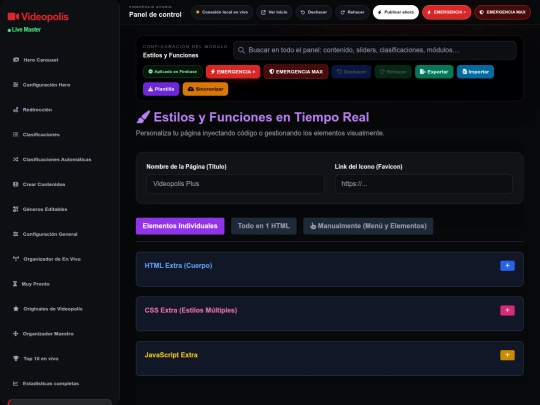Expand HTML Extra with blue plus

click(x=507, y=266)
